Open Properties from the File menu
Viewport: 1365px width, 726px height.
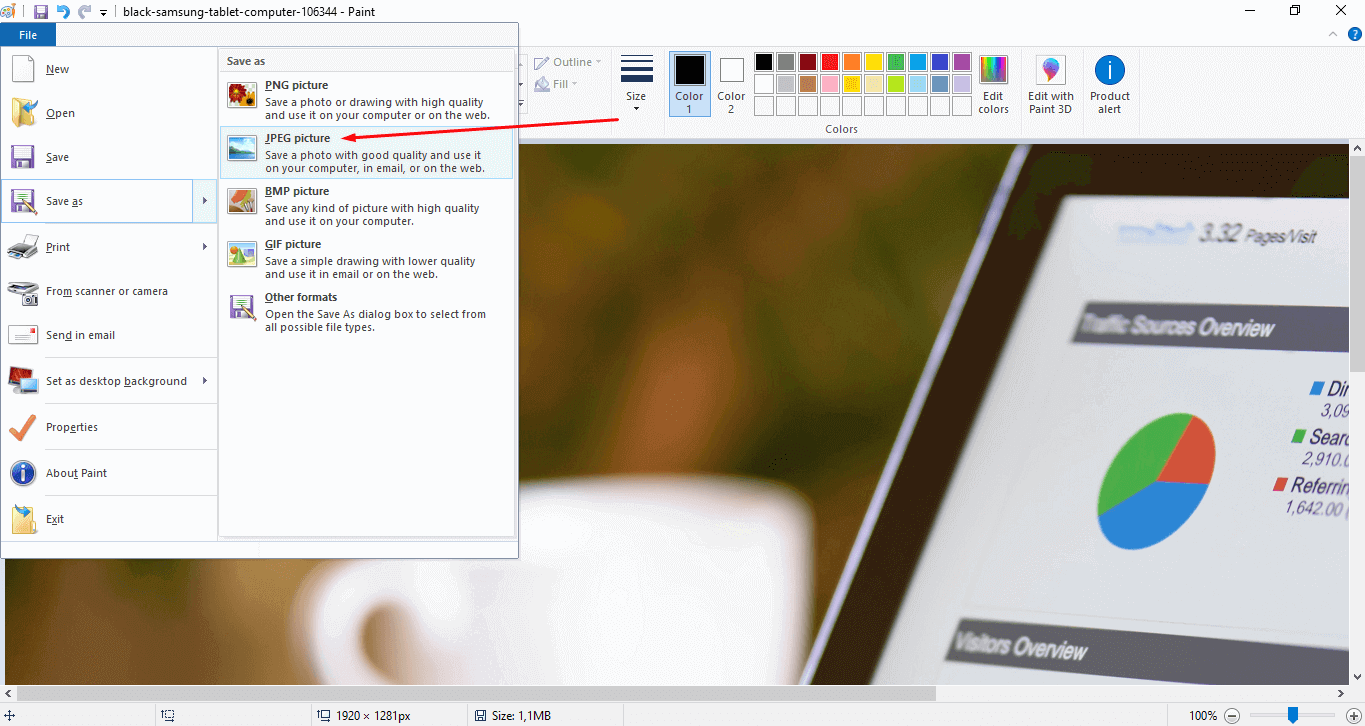pos(109,427)
